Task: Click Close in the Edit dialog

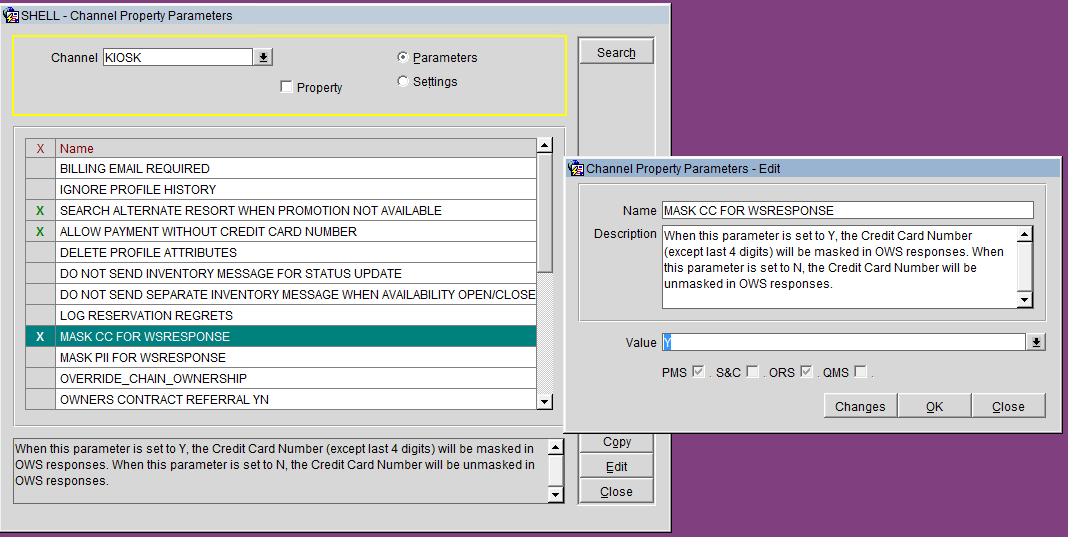Action: (1008, 406)
